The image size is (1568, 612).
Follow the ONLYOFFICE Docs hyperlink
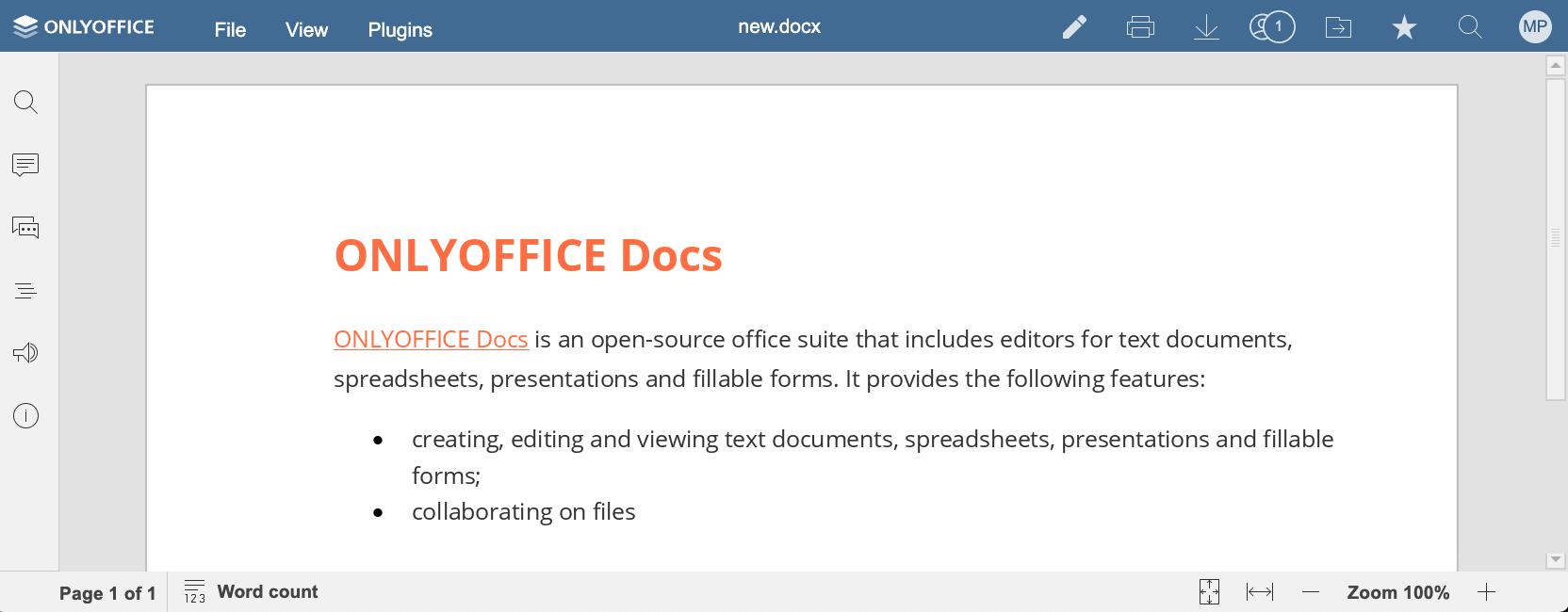[431, 339]
